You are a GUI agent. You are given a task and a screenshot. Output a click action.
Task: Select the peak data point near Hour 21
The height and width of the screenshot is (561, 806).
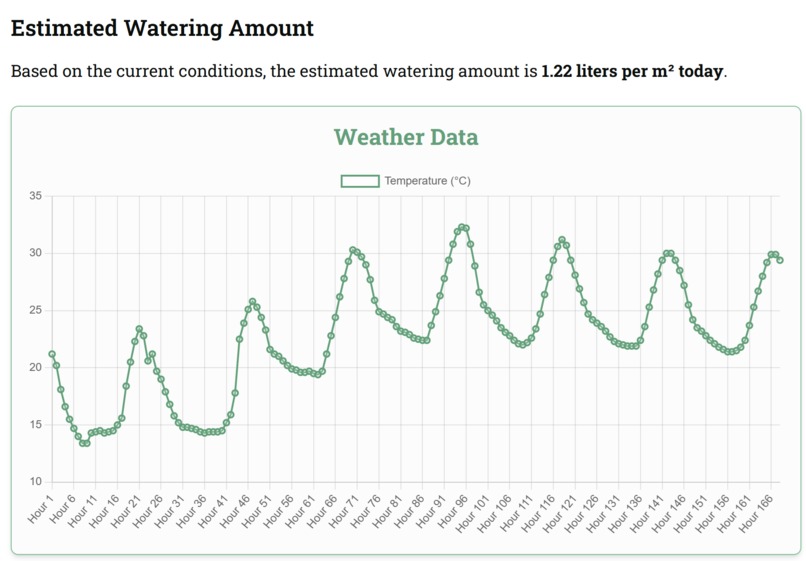pos(139,329)
